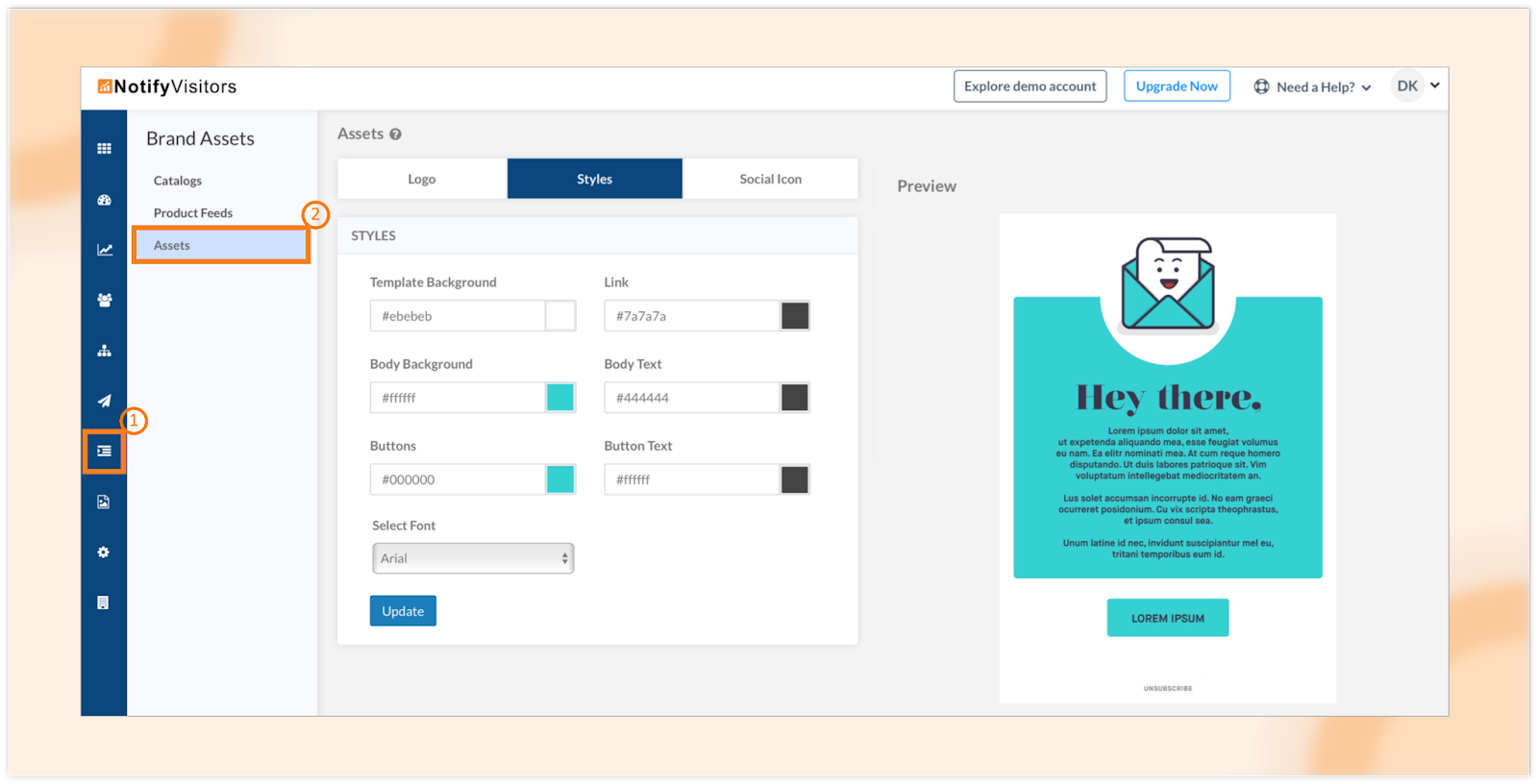Open the DK account menu arrow
The image size is (1538, 784).
[x=1435, y=86]
